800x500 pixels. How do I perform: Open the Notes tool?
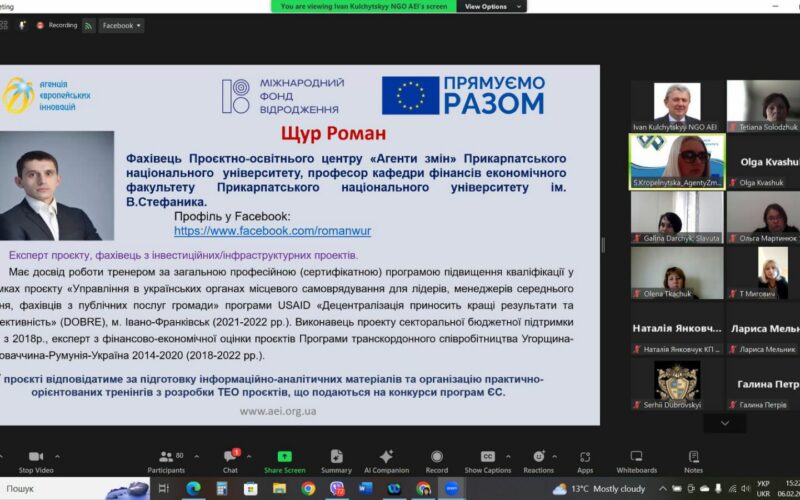click(x=693, y=459)
